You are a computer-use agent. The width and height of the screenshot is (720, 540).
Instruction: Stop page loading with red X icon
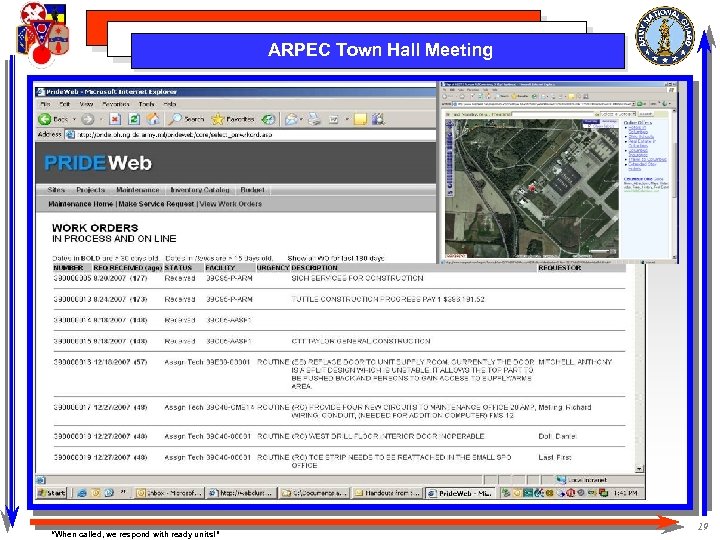pos(115,119)
